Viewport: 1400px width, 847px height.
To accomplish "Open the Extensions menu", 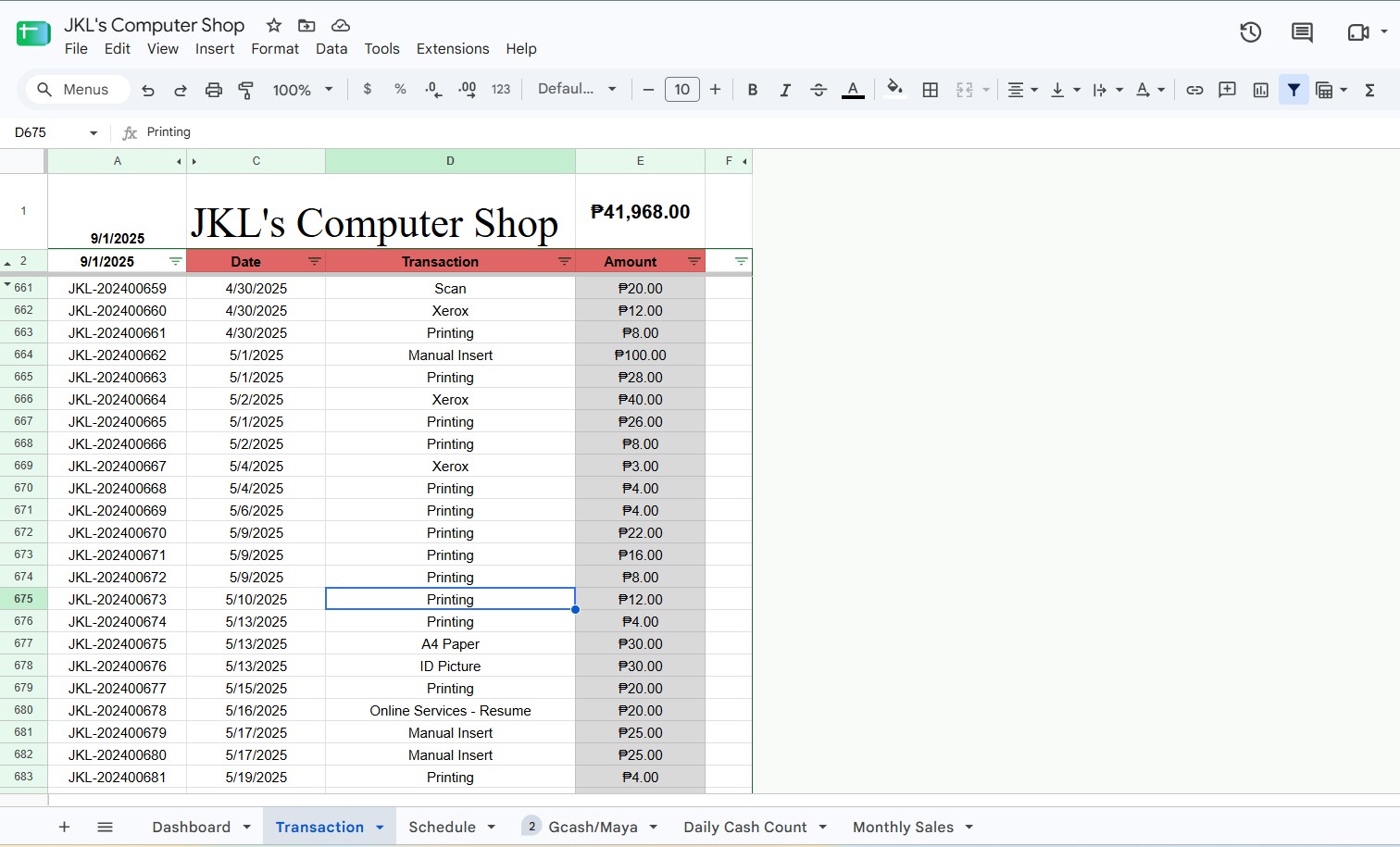I will click(453, 48).
